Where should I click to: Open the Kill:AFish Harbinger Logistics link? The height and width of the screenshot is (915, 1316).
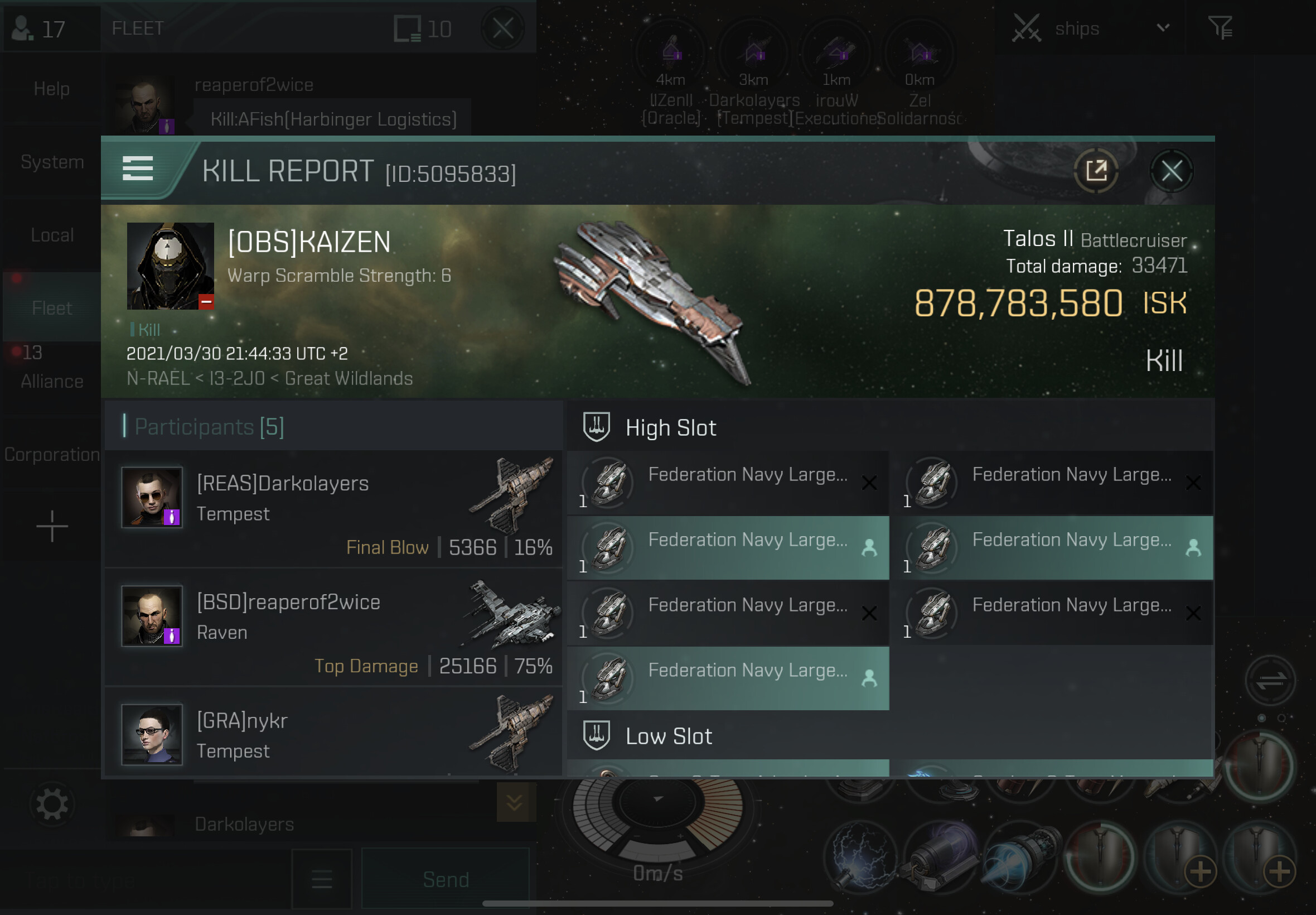pyautogui.click(x=333, y=119)
